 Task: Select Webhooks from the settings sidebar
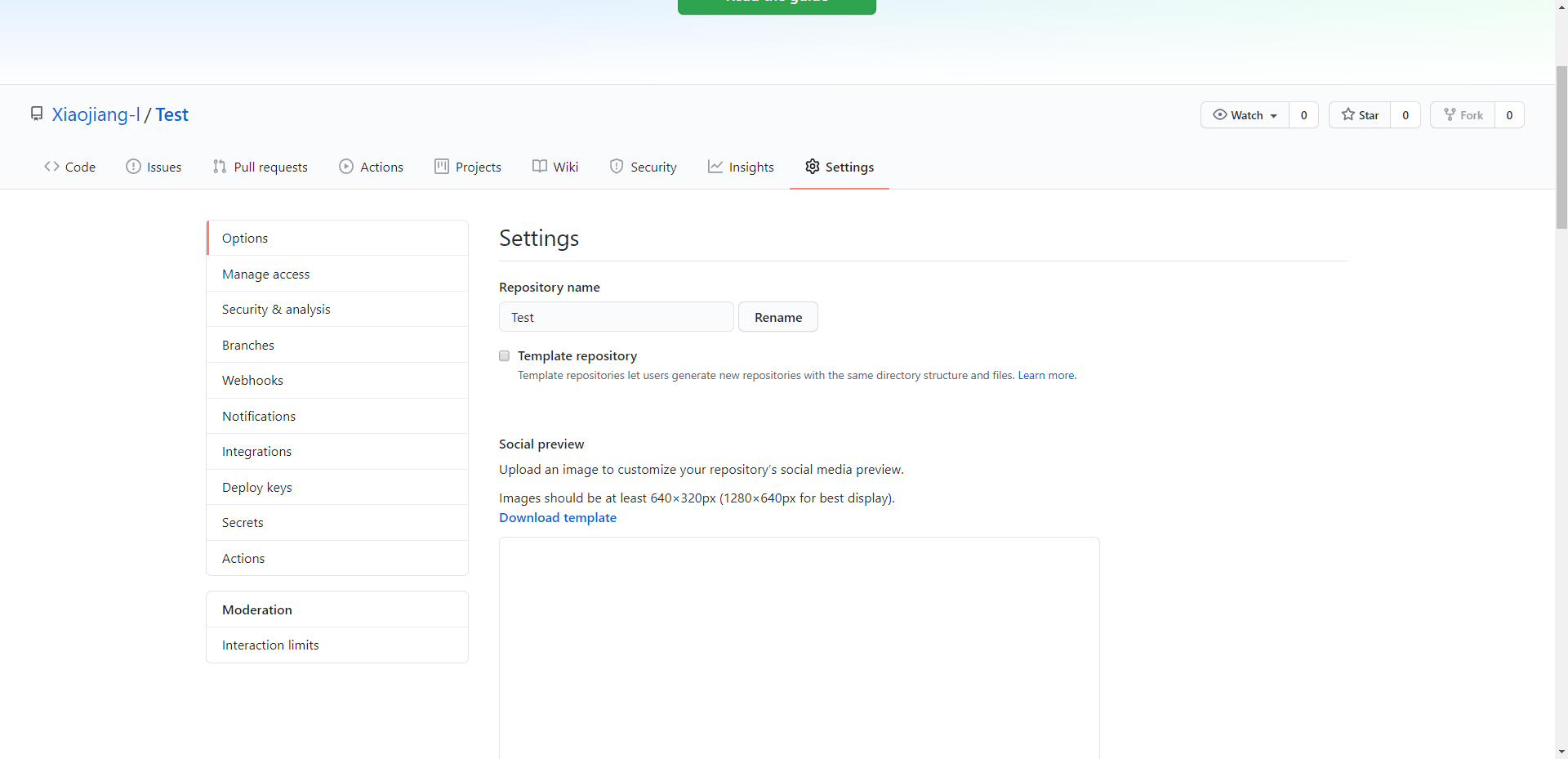(x=252, y=381)
